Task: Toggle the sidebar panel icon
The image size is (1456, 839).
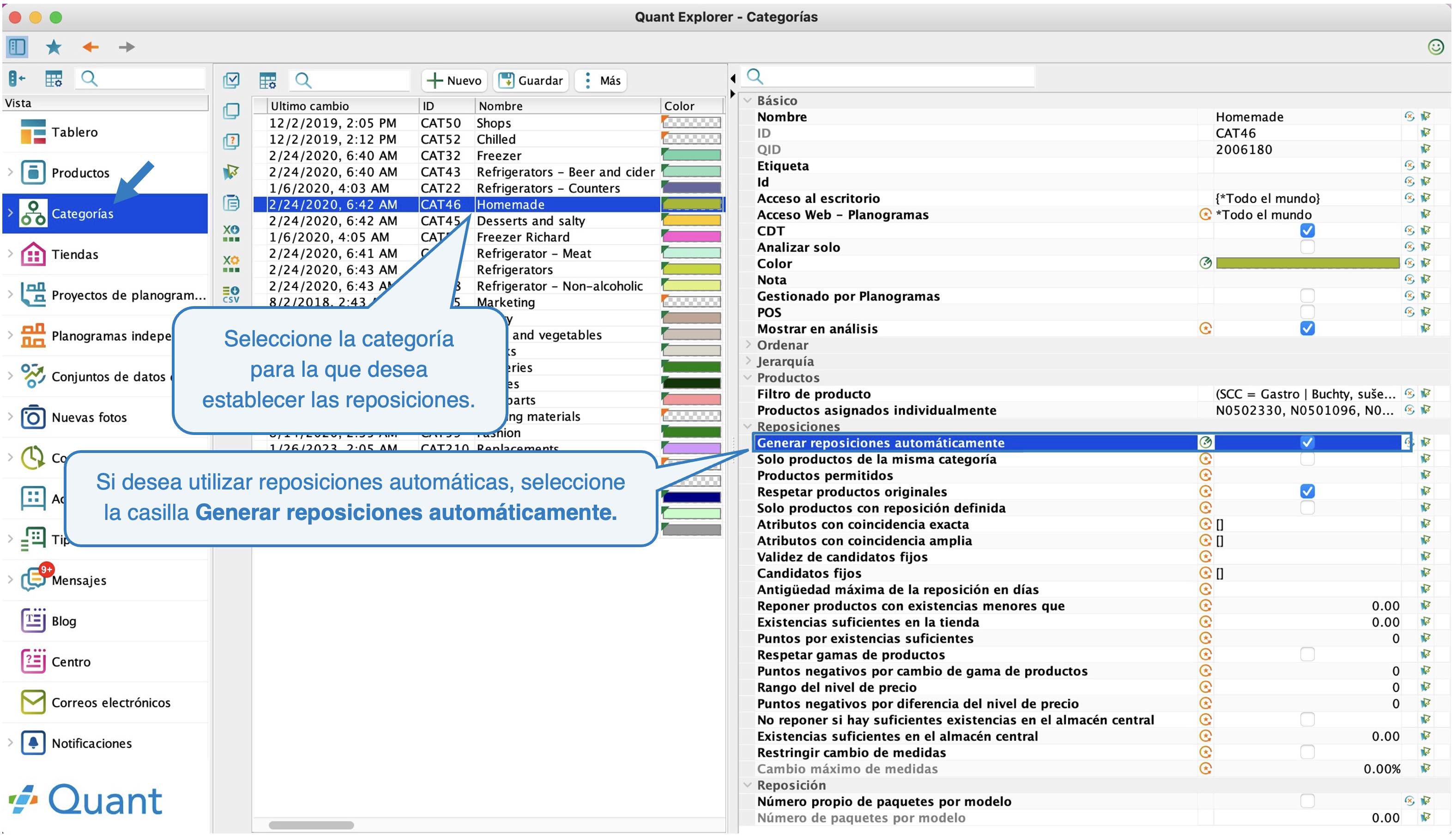Action: tap(17, 47)
